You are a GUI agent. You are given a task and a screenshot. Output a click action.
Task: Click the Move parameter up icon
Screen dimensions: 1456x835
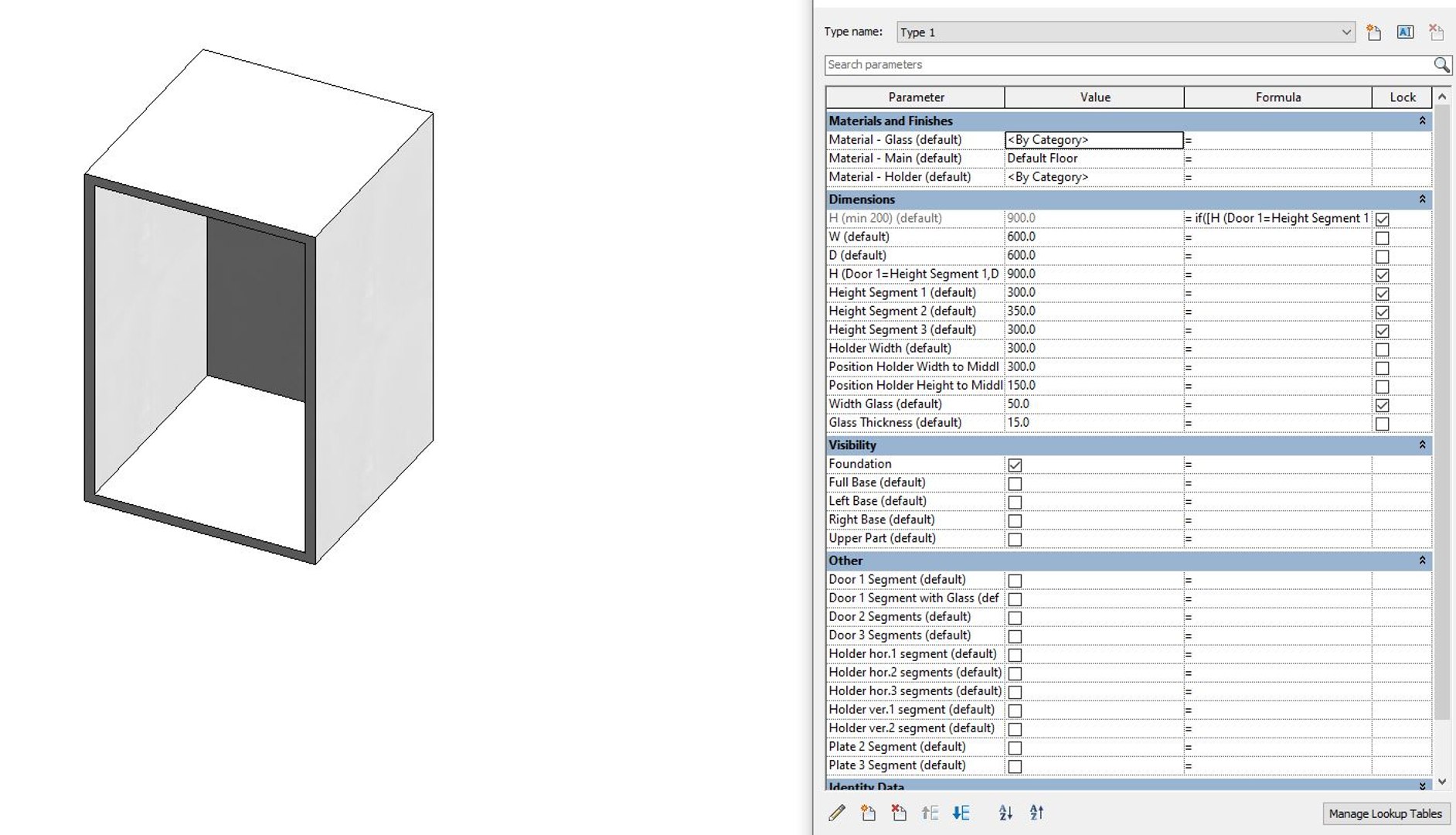tap(930, 813)
